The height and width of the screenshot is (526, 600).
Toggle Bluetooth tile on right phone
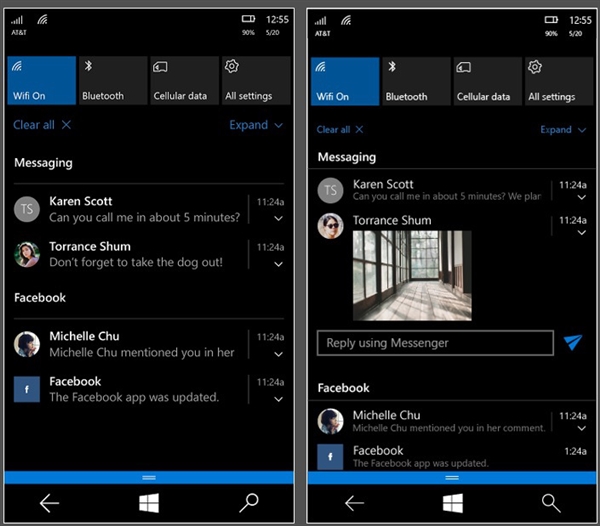[416, 81]
